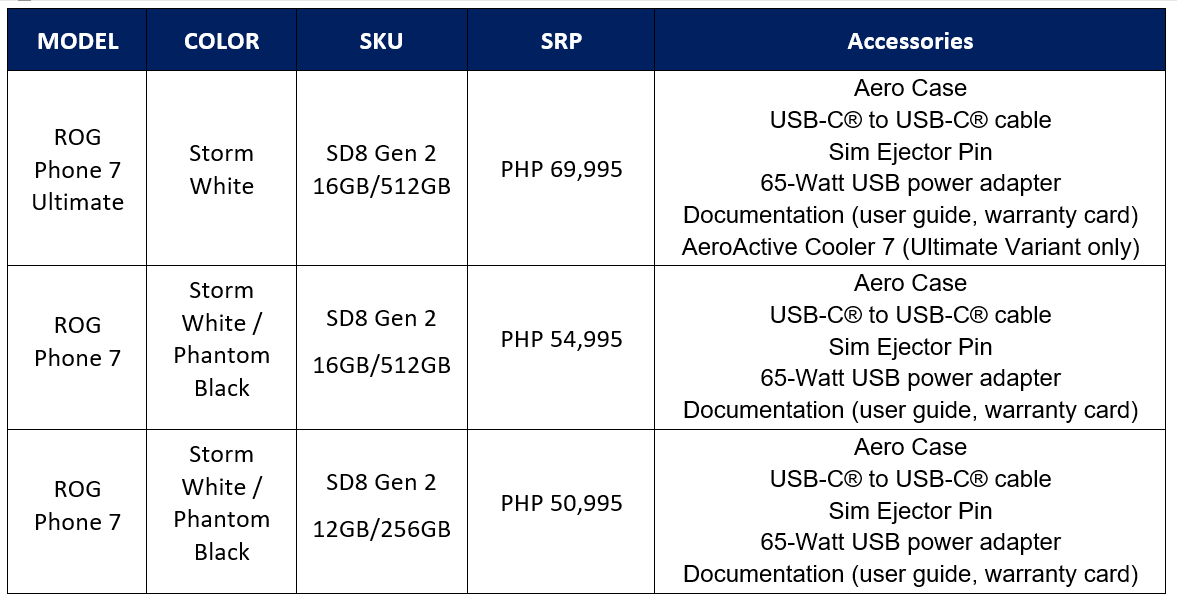Click Phantom Black in the last row
1177x605 pixels.
[x=221, y=535]
